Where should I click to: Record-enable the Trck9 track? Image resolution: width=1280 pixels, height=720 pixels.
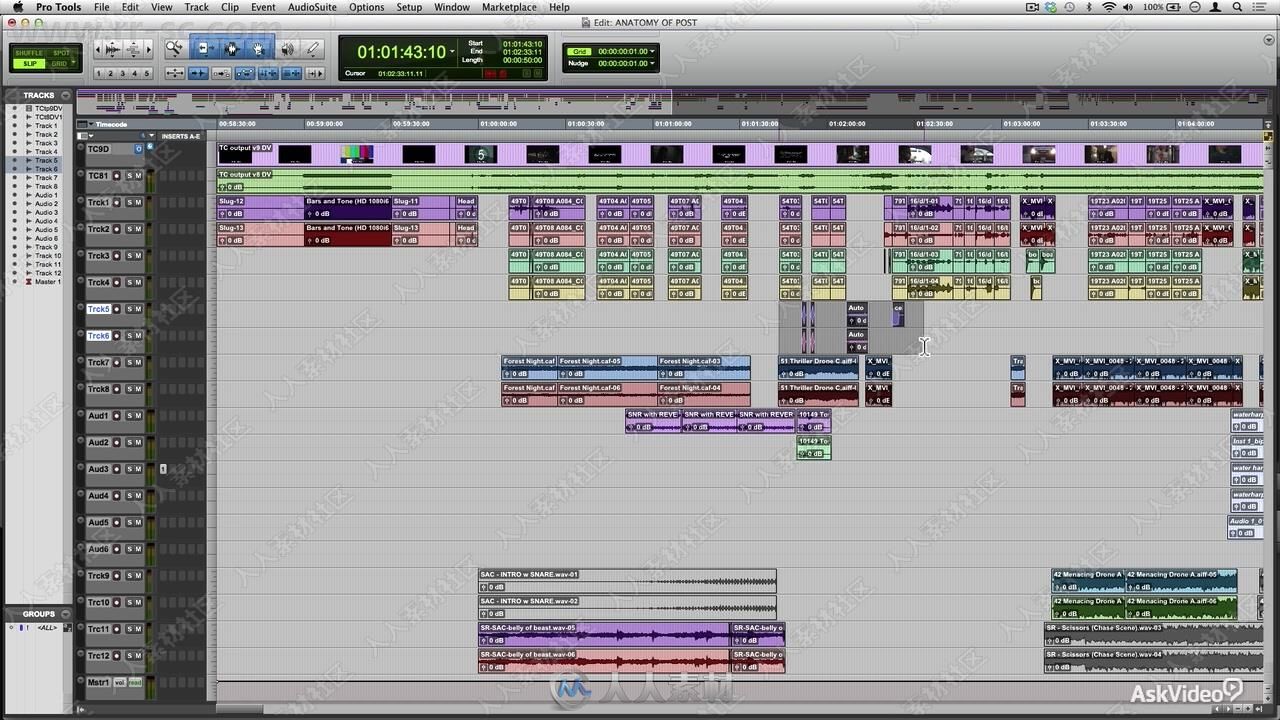pos(117,576)
